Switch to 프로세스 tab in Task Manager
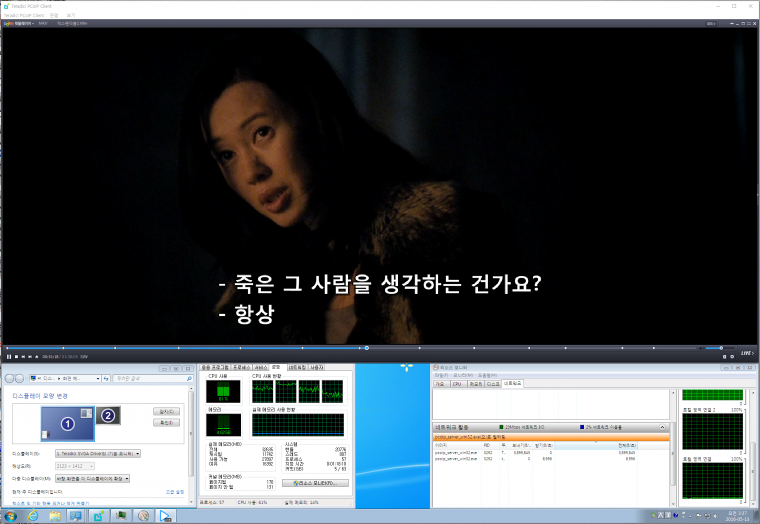The image size is (760, 524). [x=241, y=367]
